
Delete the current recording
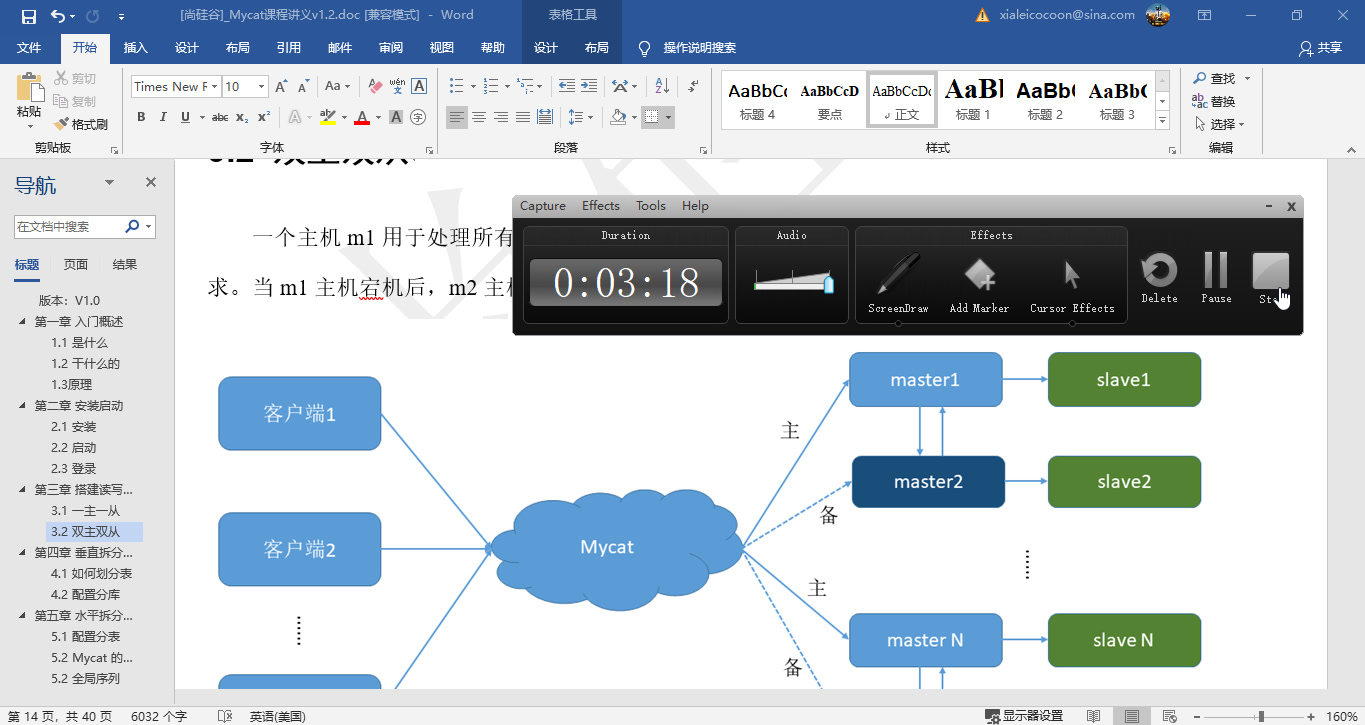1159,276
